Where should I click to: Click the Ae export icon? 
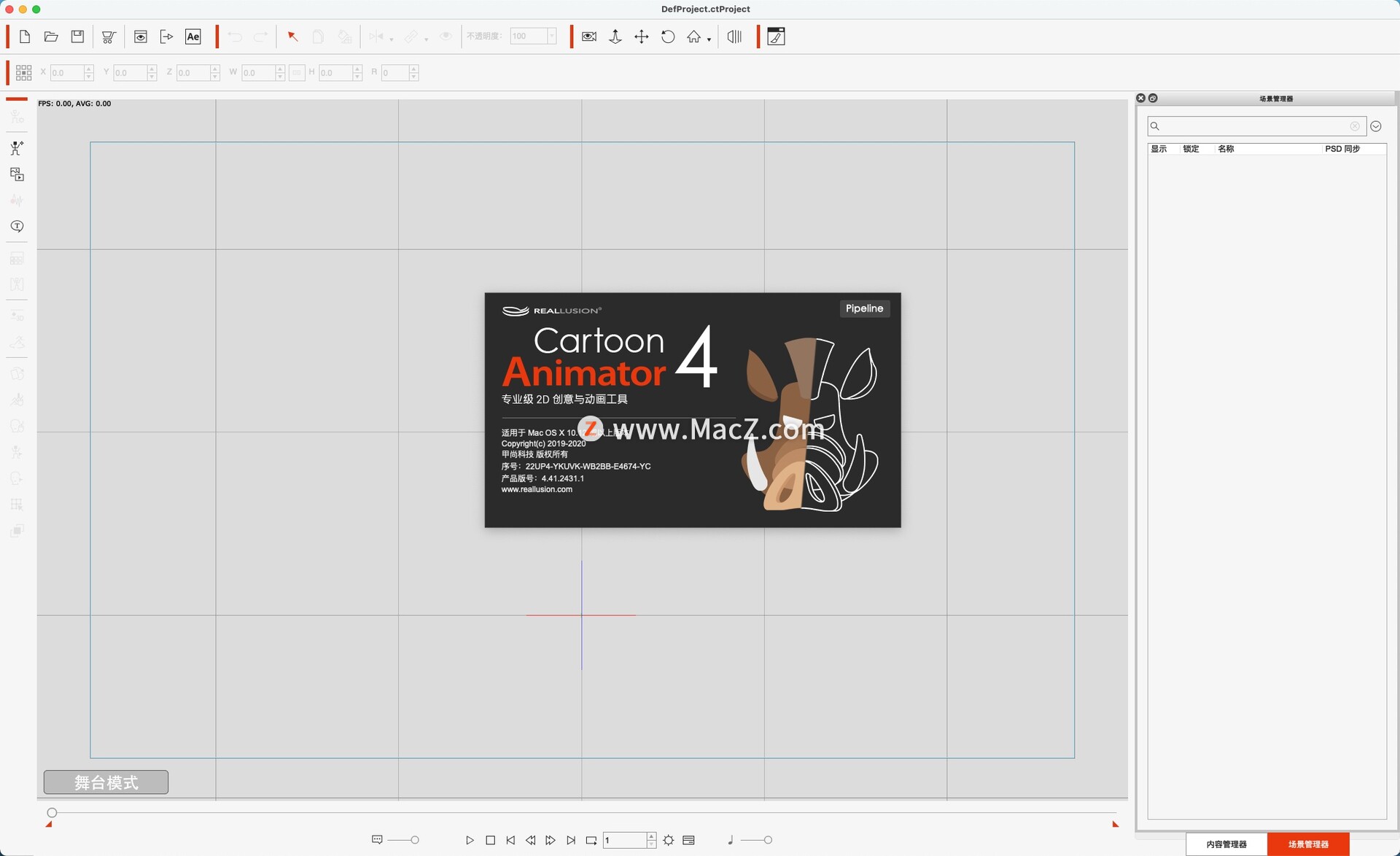(x=193, y=36)
